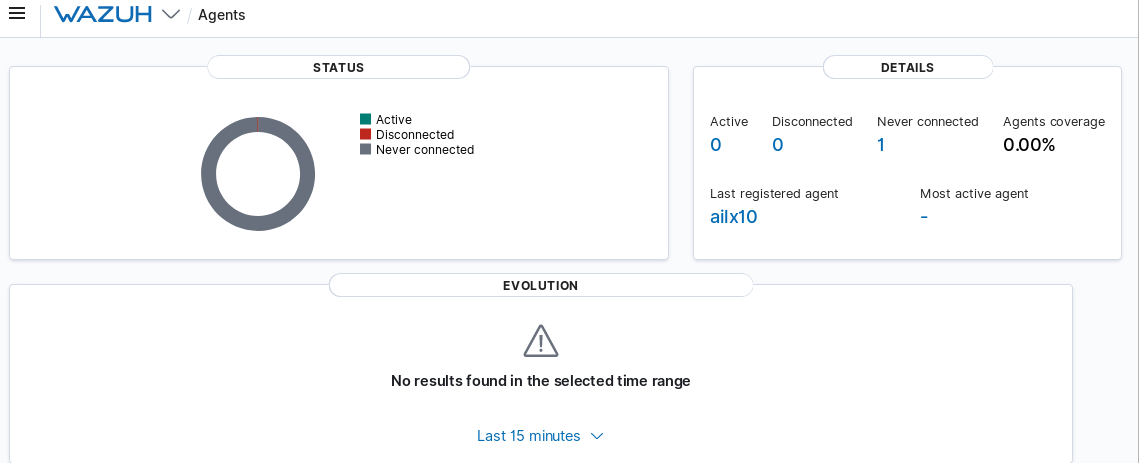Click the most active agent dash link
Image resolution: width=1139 pixels, height=463 pixels.
[x=924, y=217]
